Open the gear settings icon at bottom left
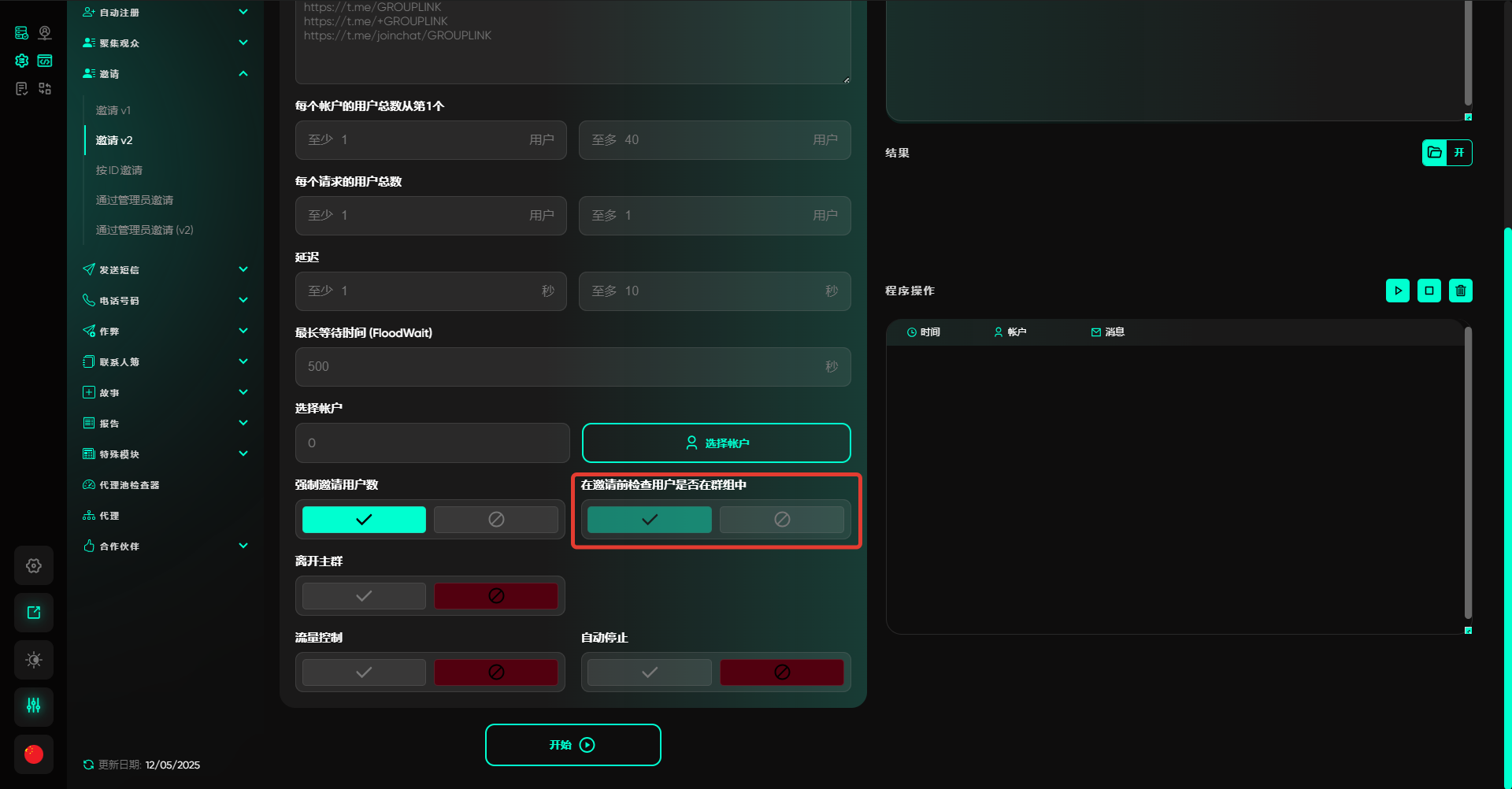 pyautogui.click(x=34, y=565)
